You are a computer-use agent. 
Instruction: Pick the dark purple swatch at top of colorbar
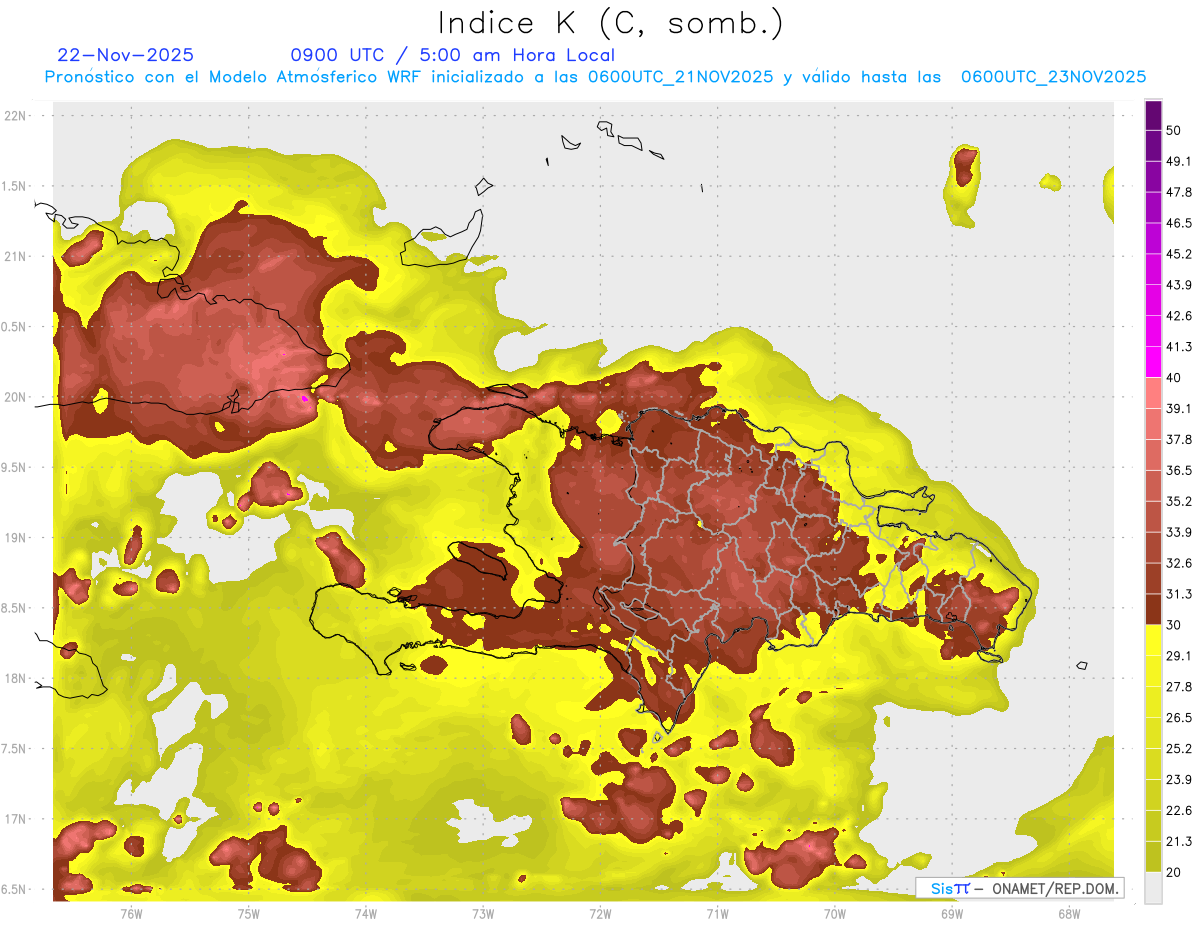(x=1153, y=116)
